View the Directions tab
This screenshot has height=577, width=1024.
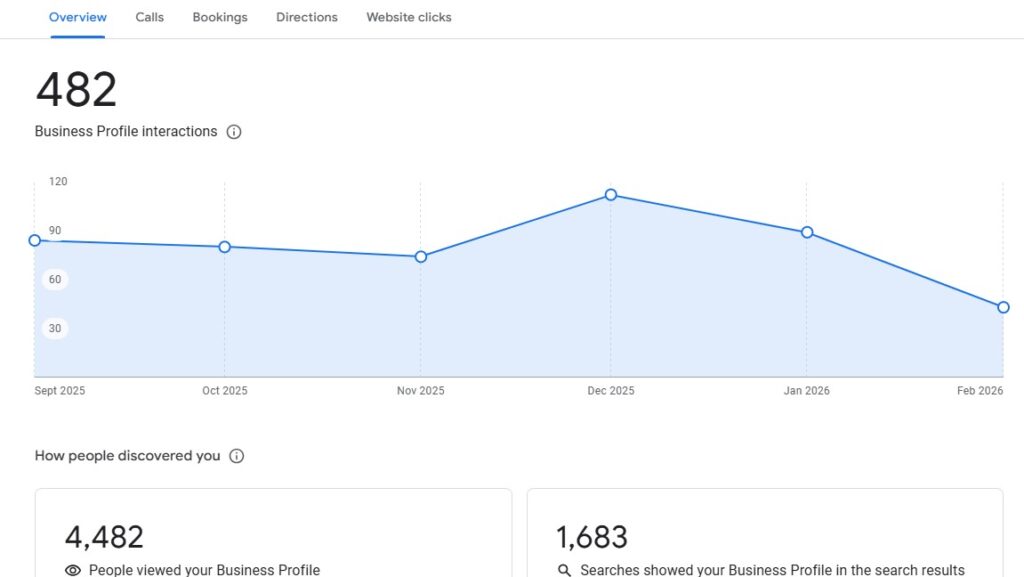tap(306, 17)
